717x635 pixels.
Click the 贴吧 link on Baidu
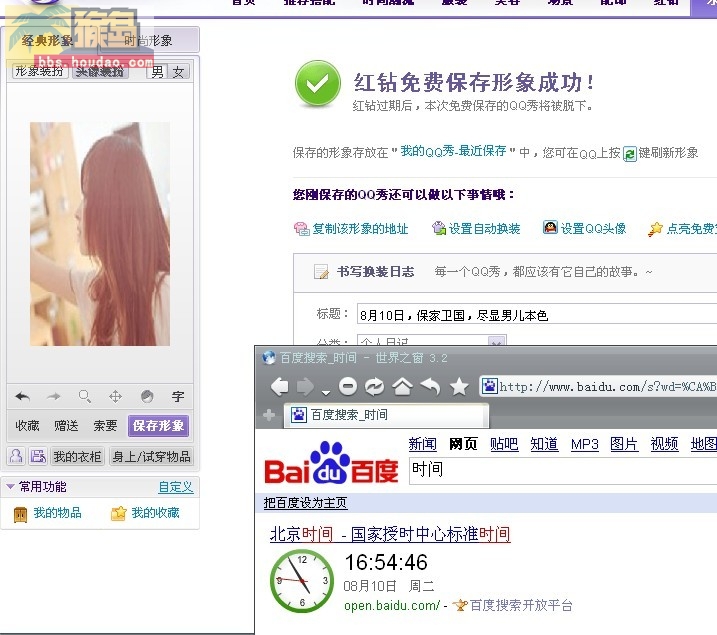504,444
